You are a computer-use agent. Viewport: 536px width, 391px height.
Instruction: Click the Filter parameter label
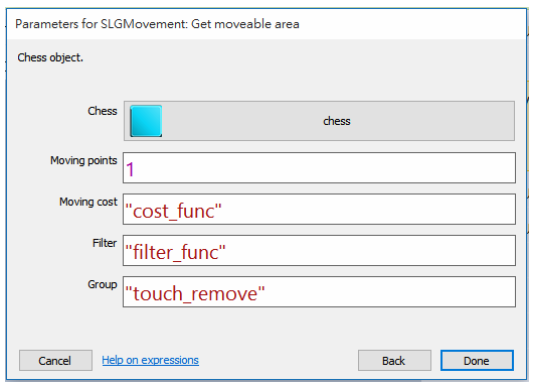pos(105,243)
